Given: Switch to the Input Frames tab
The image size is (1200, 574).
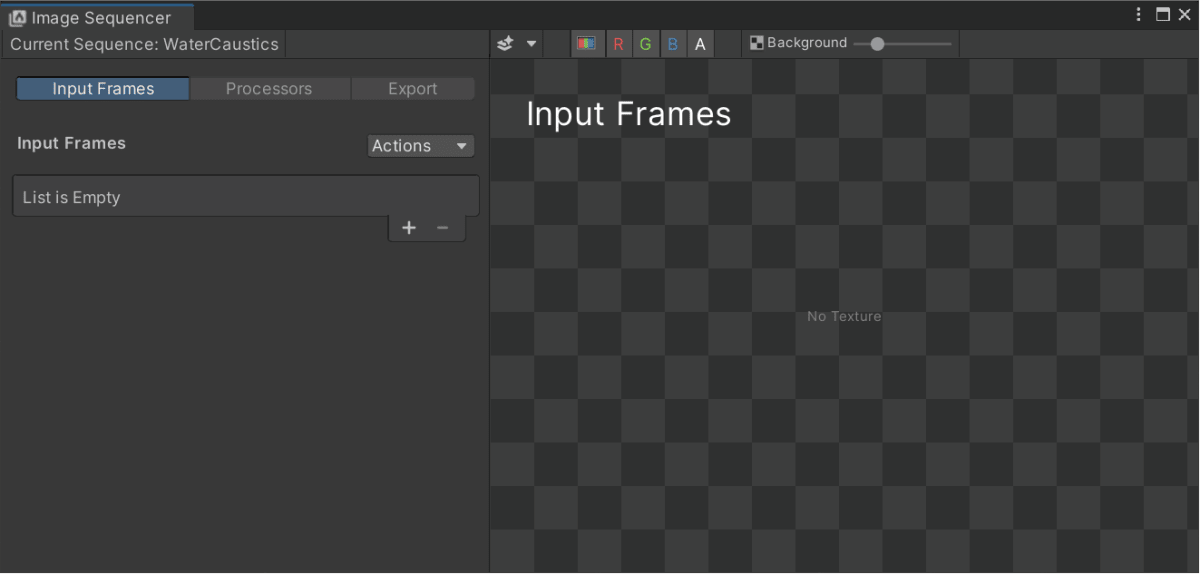Looking at the screenshot, I should [x=103, y=89].
